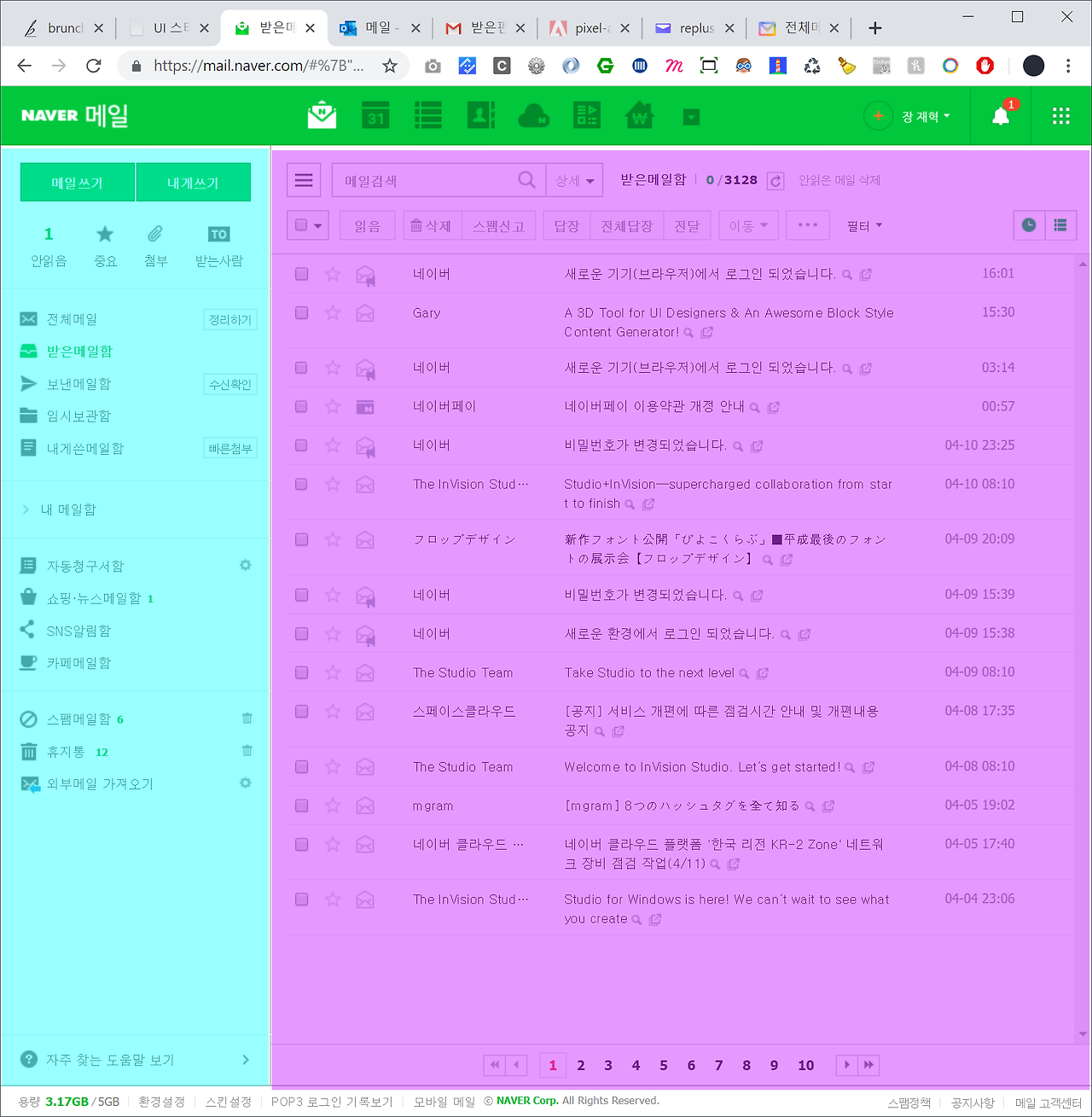Expand the 내 메일함 folder tree
Image resolution: width=1092 pixels, height=1117 pixels.
pos(60,509)
